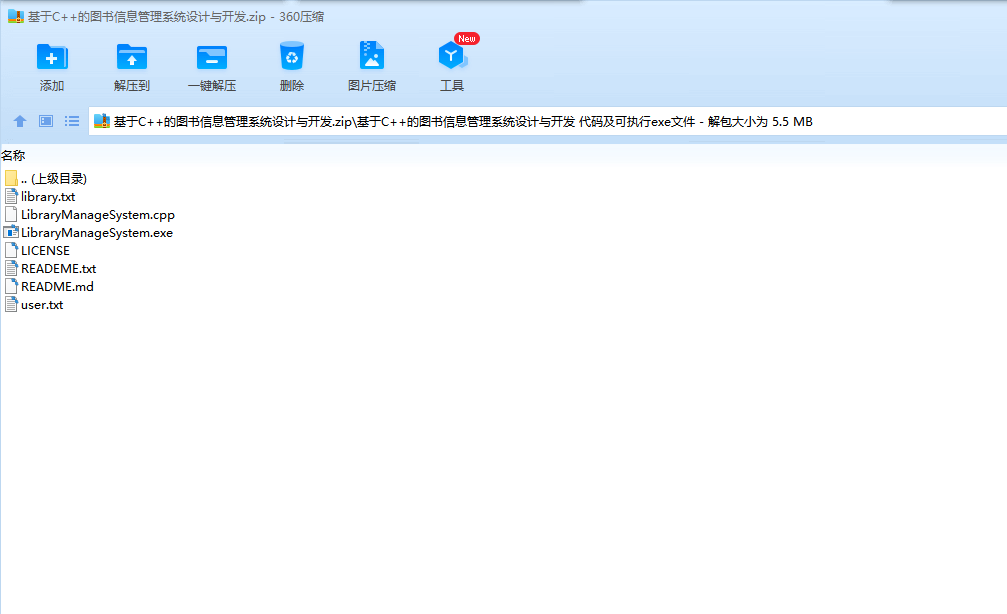The image size is (1007, 614).
Task: Click the 一键解压 one-click extract icon
Action: point(212,57)
